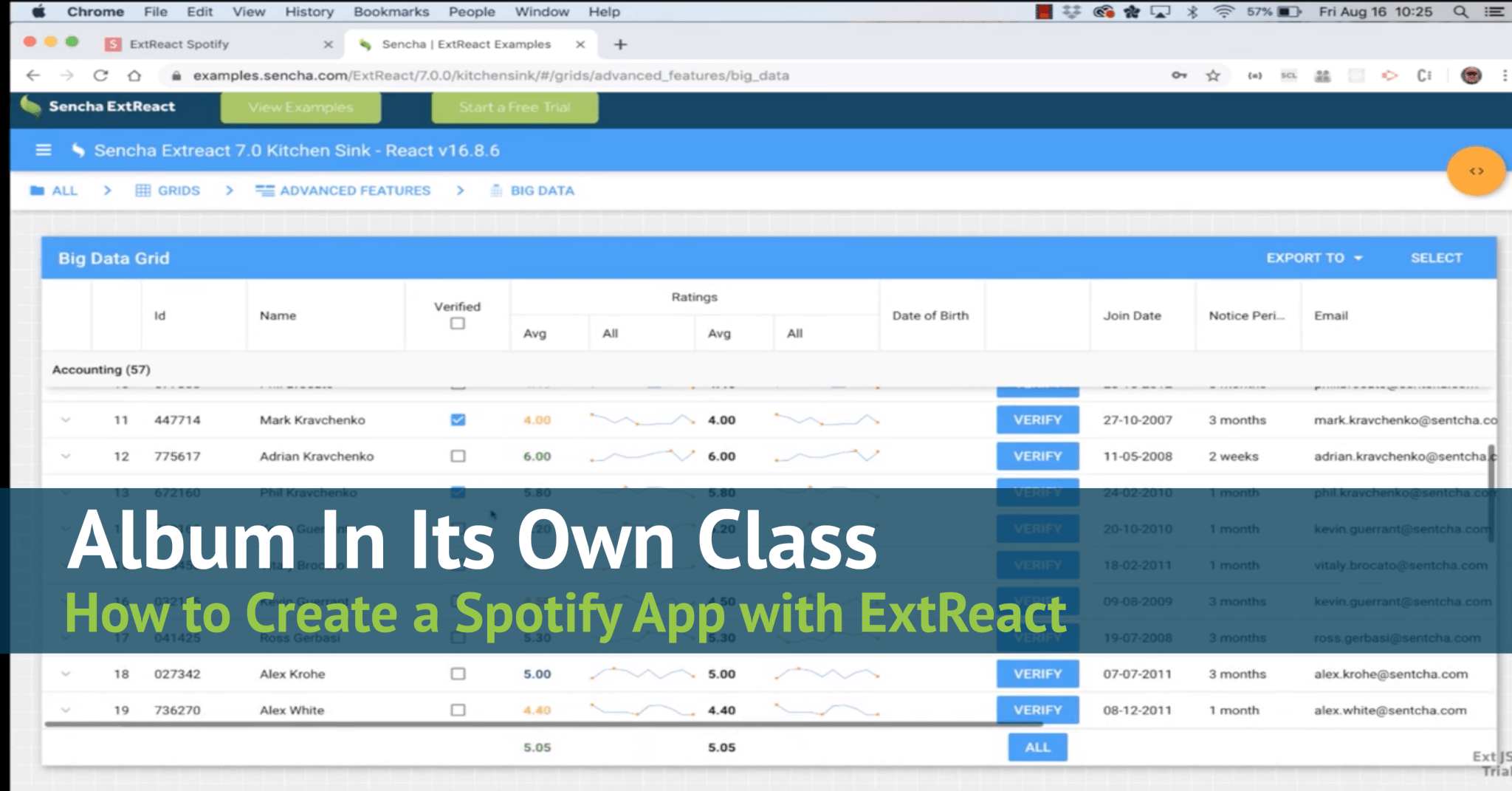Click the View Examples button
Image resolution: width=1512 pixels, height=791 pixels.
click(x=300, y=107)
